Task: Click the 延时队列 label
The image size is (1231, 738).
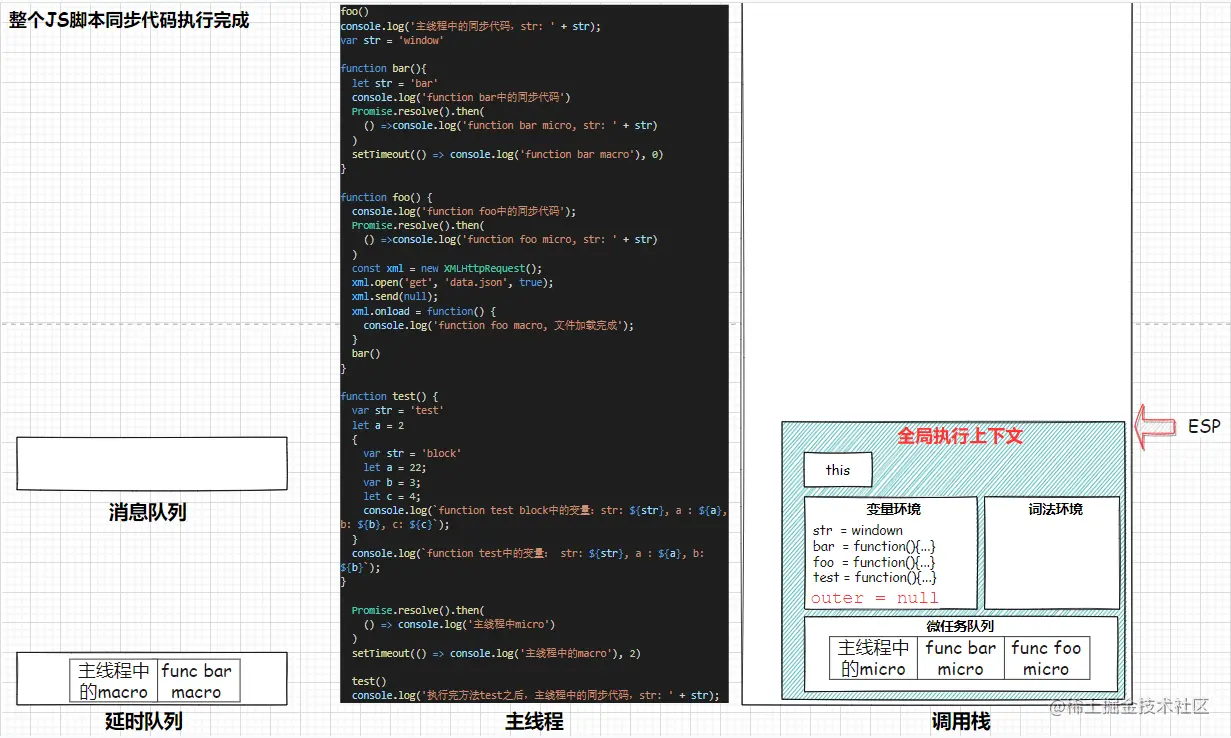Action: (x=144, y=721)
